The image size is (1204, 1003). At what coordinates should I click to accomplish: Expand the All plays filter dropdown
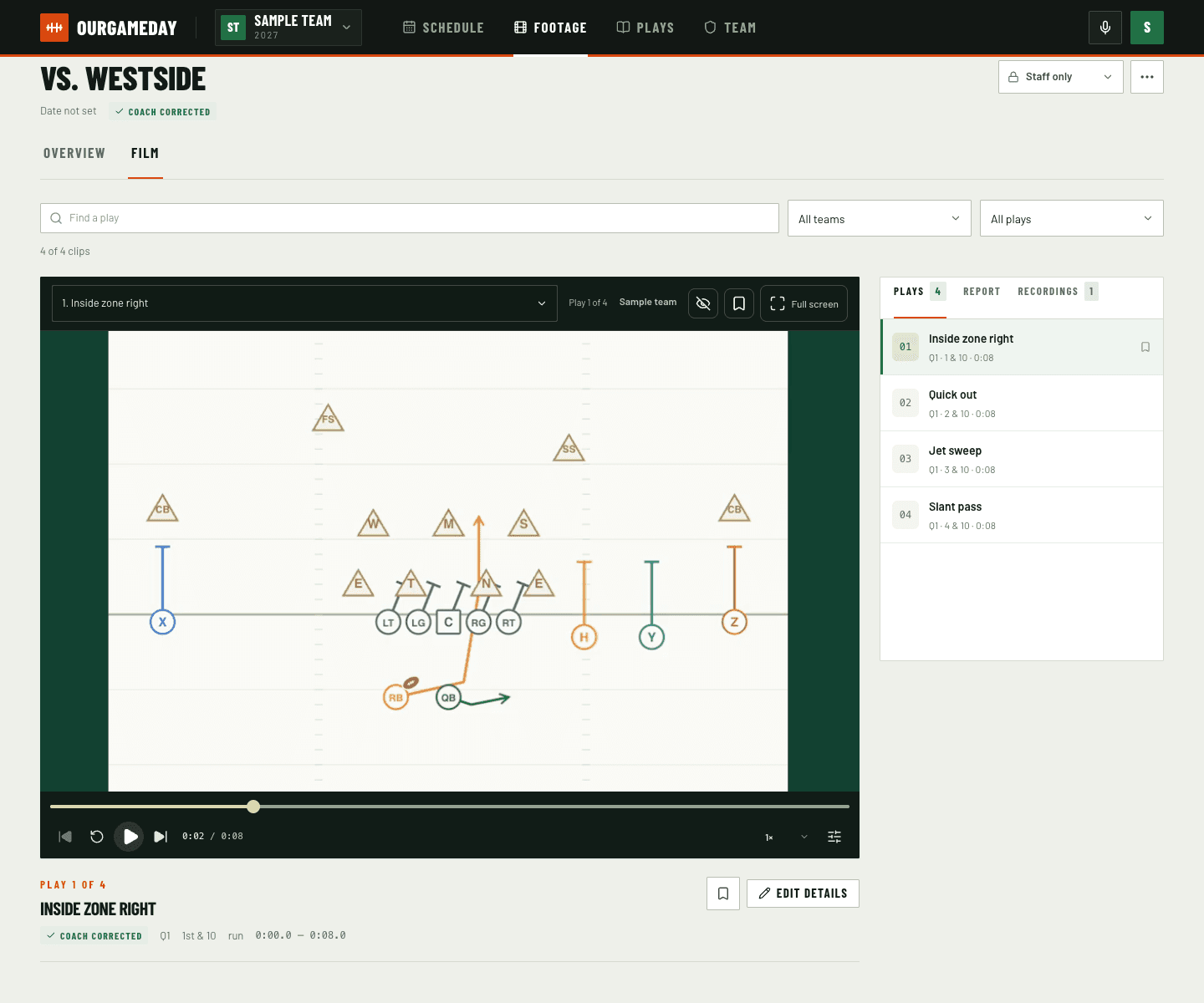(1072, 218)
